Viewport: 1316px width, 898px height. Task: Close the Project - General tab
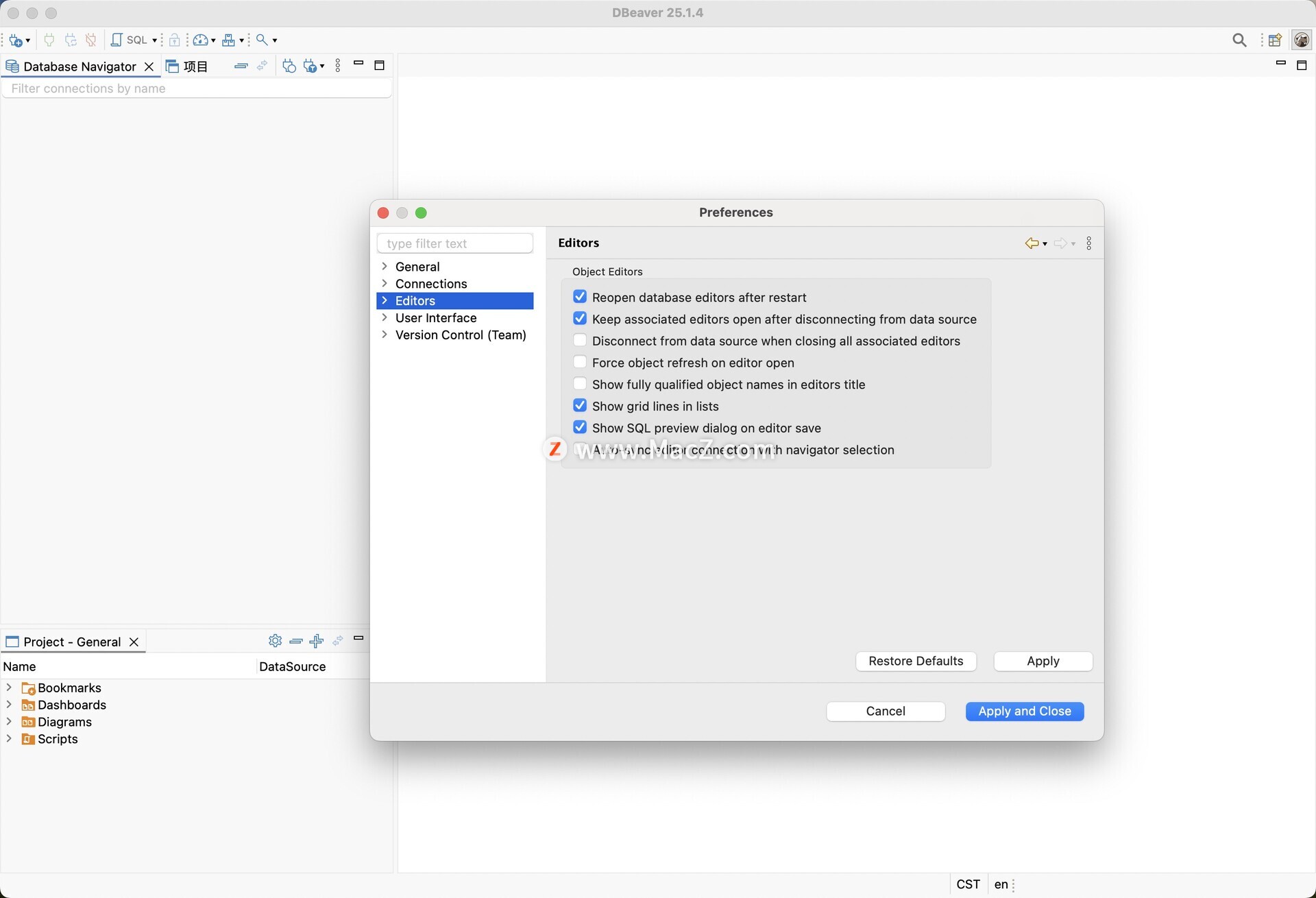[134, 642]
